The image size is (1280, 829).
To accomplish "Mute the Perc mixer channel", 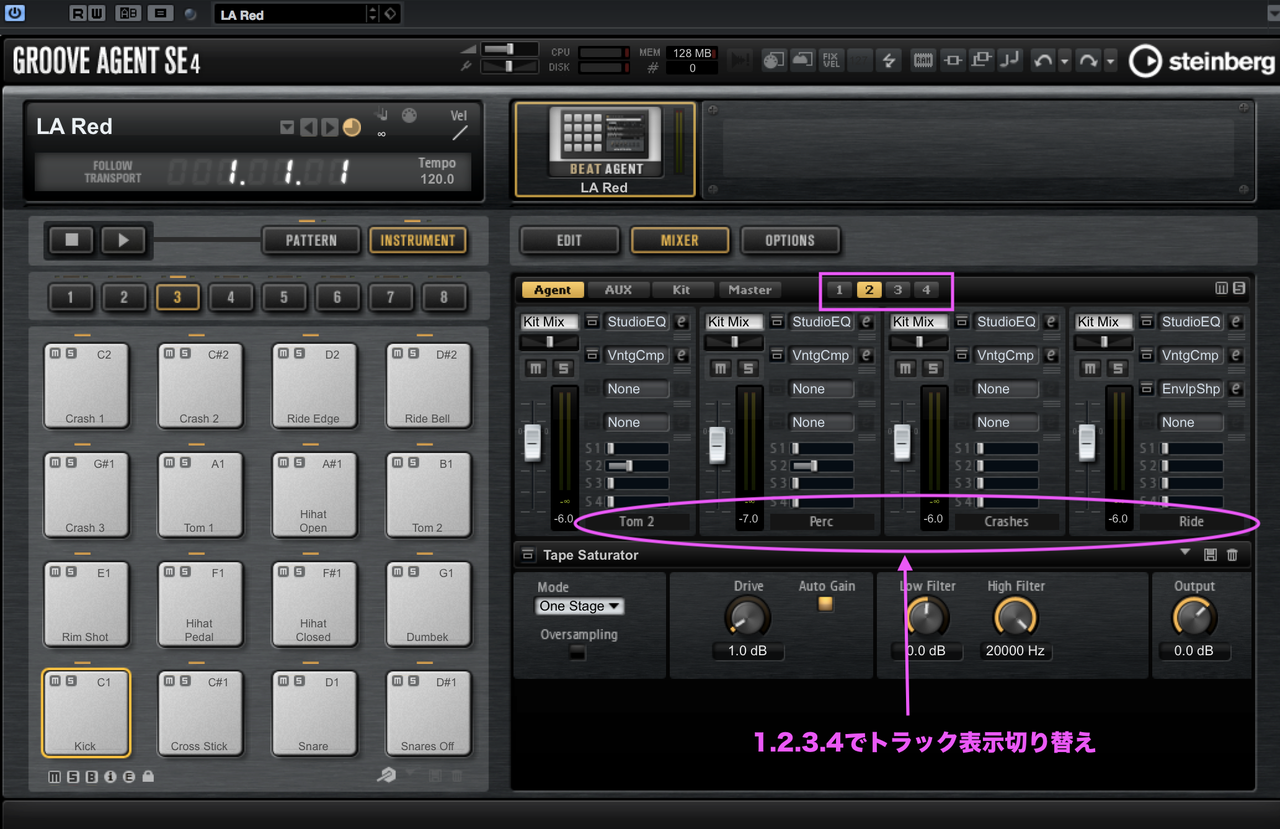I will coord(720,369).
